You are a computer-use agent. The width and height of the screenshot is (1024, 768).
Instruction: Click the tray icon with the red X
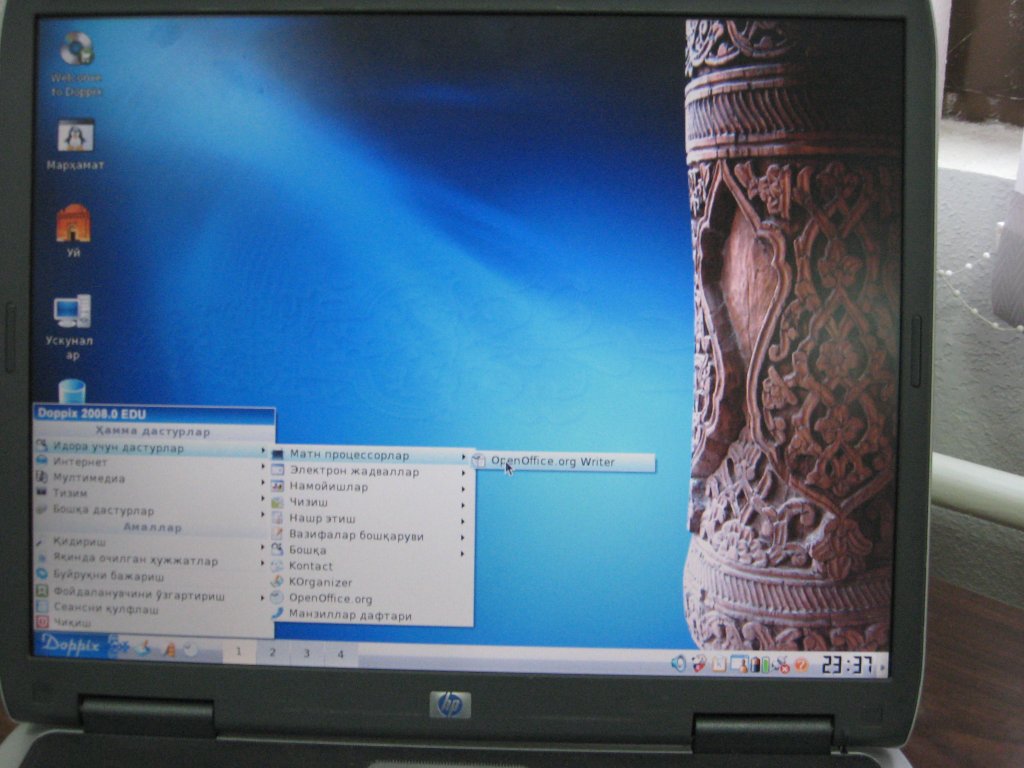click(780, 665)
